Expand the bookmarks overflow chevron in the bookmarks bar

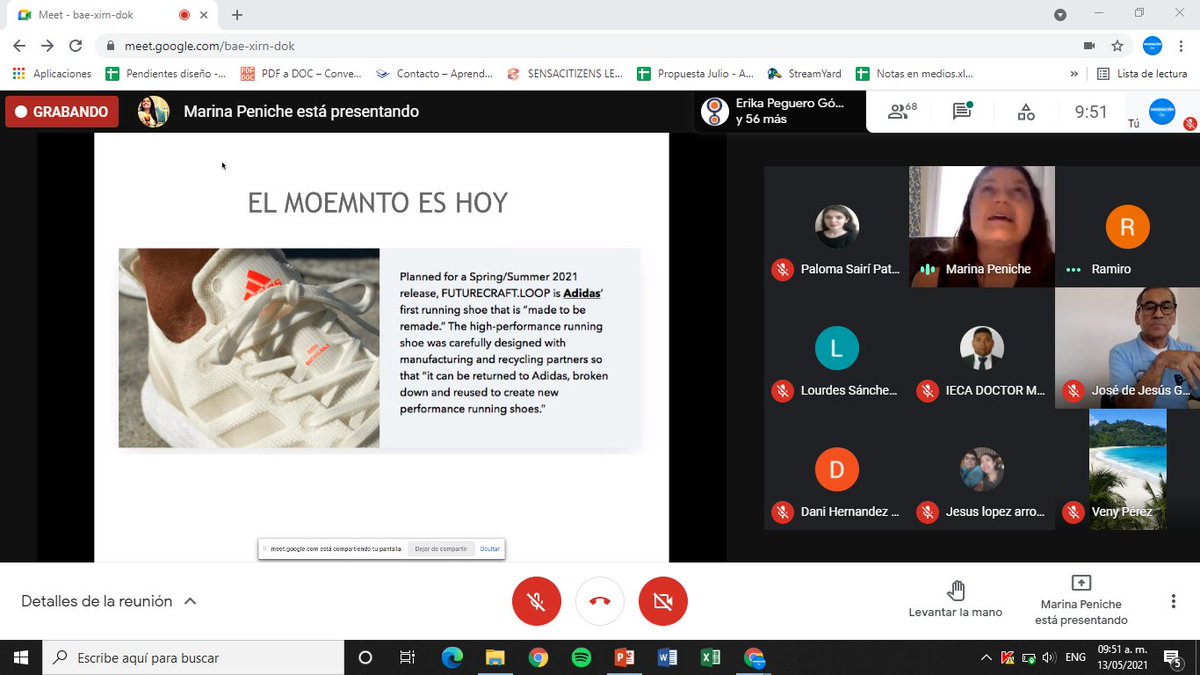coord(1073,73)
